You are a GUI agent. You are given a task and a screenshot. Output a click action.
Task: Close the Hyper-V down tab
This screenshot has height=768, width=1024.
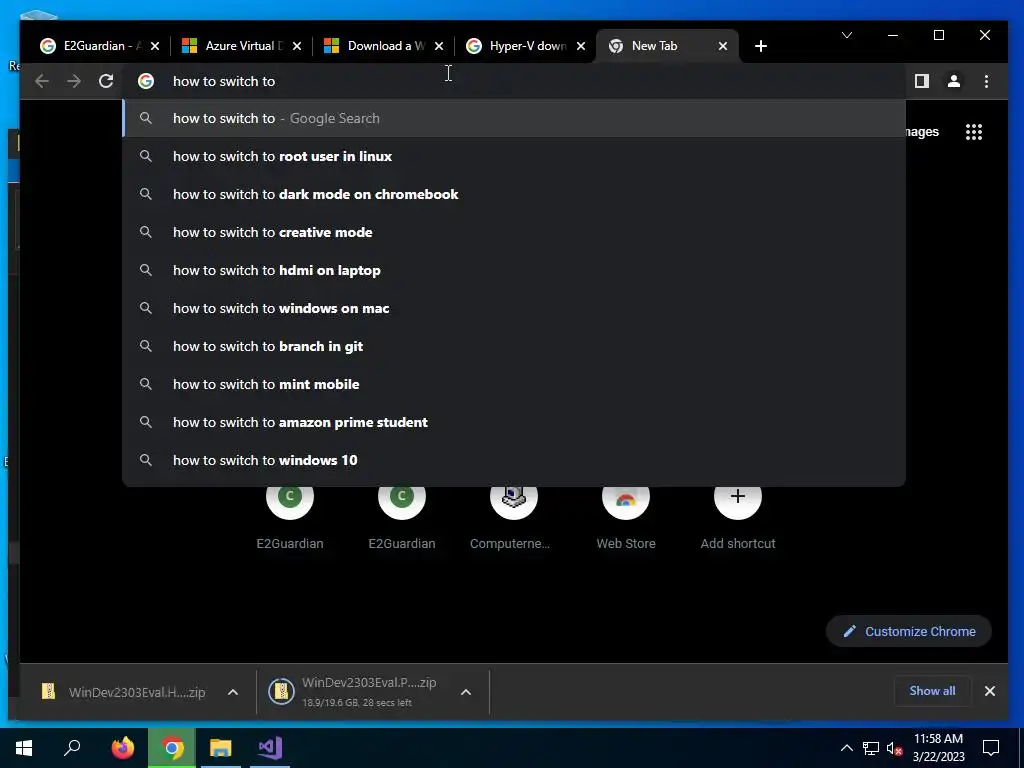click(581, 46)
